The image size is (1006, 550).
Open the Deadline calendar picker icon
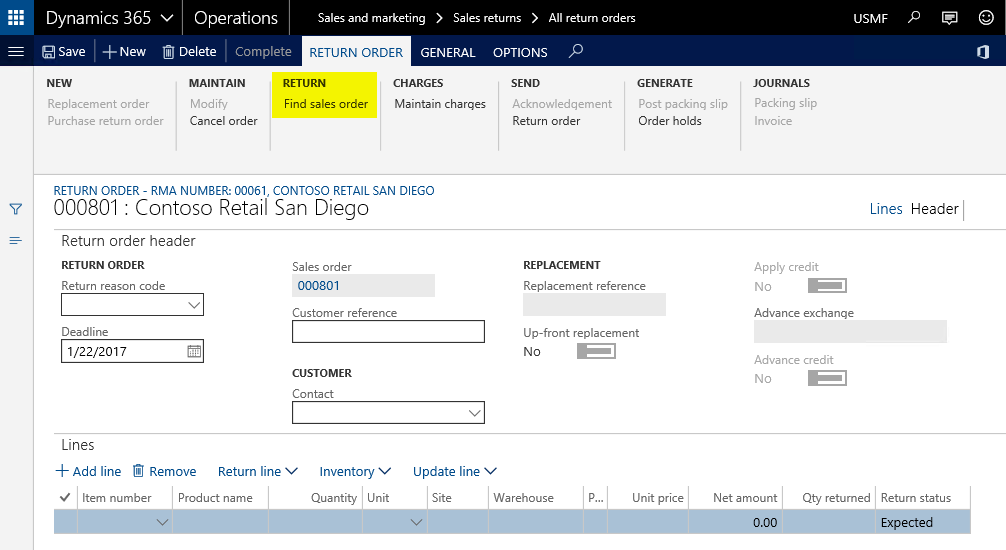(194, 351)
